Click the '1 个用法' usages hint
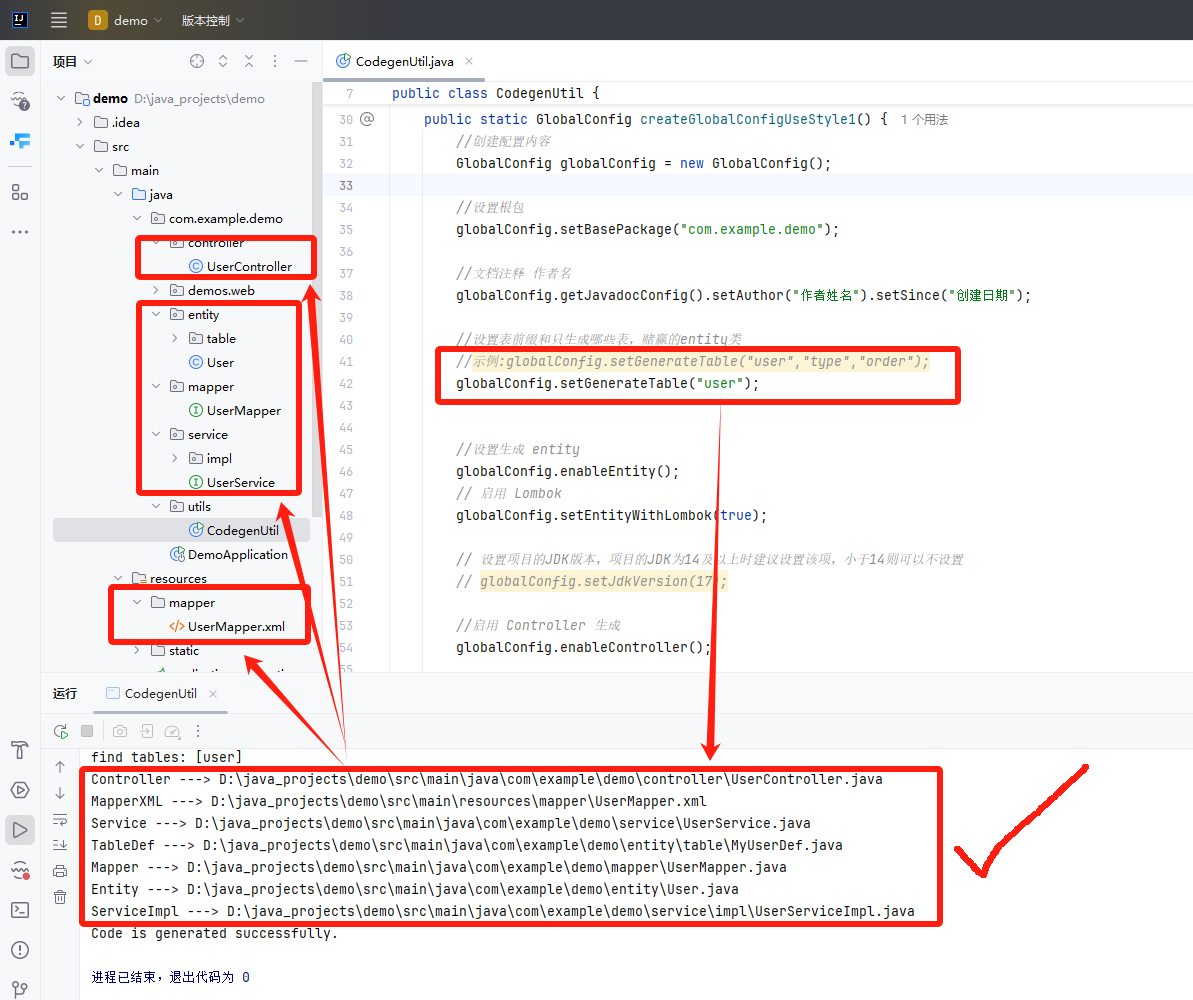Viewport: 1193px width, 1000px height. pyautogui.click(x=924, y=119)
